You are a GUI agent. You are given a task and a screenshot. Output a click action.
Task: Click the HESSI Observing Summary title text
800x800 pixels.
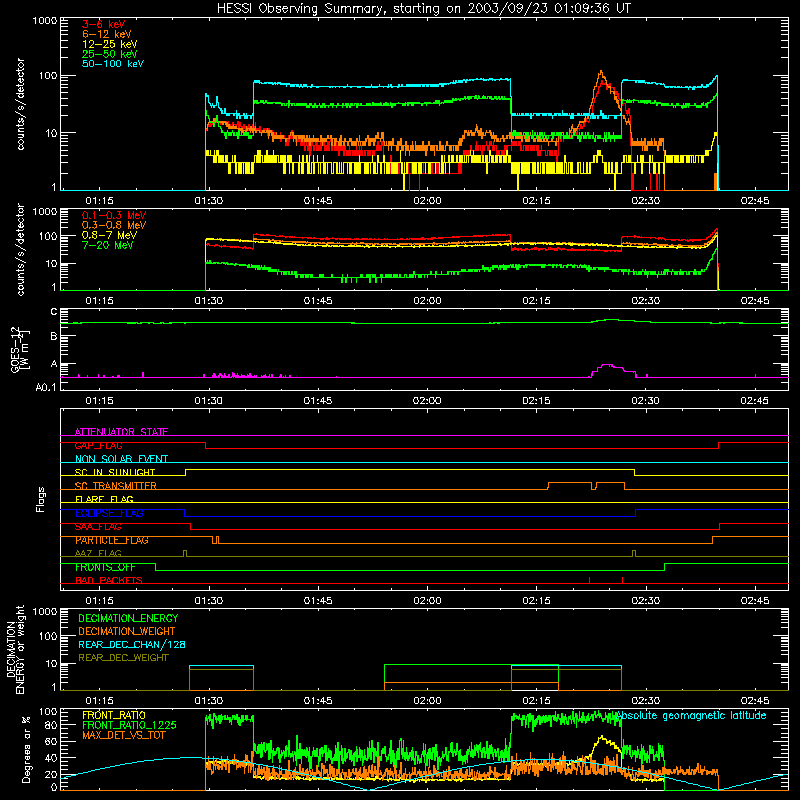tap(423, 9)
